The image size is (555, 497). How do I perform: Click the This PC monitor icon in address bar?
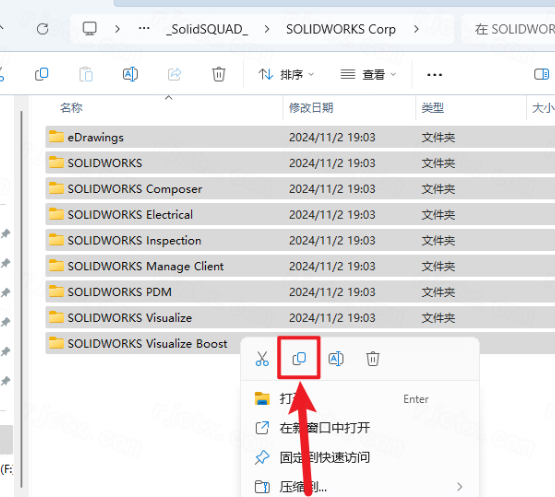[x=90, y=28]
